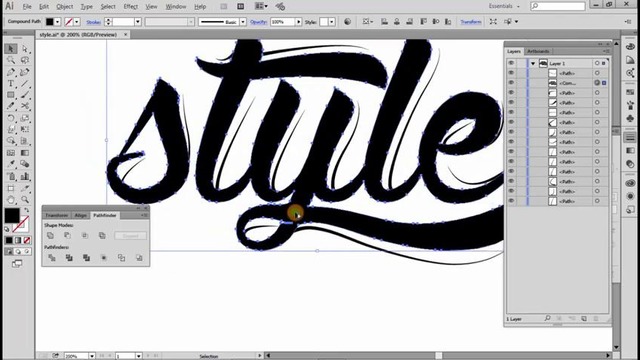Click the Transform link in control bar
This screenshot has width=640, height=360.
click(471, 22)
